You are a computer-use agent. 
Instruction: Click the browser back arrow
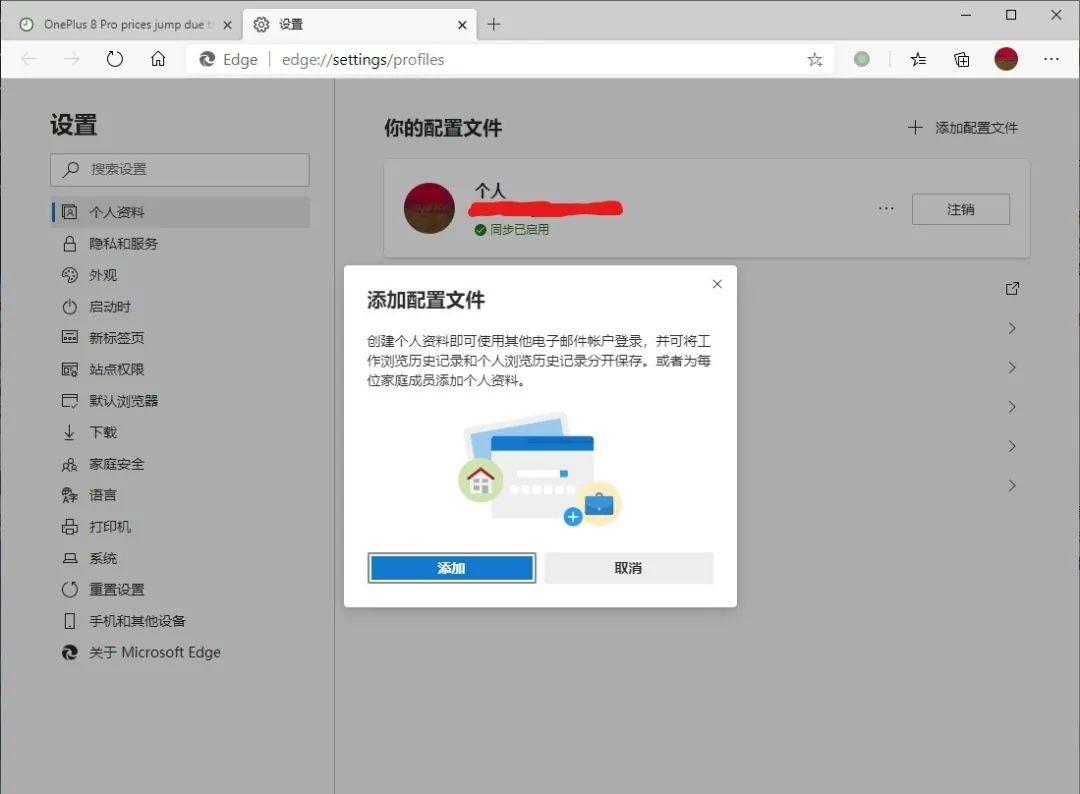(29, 59)
